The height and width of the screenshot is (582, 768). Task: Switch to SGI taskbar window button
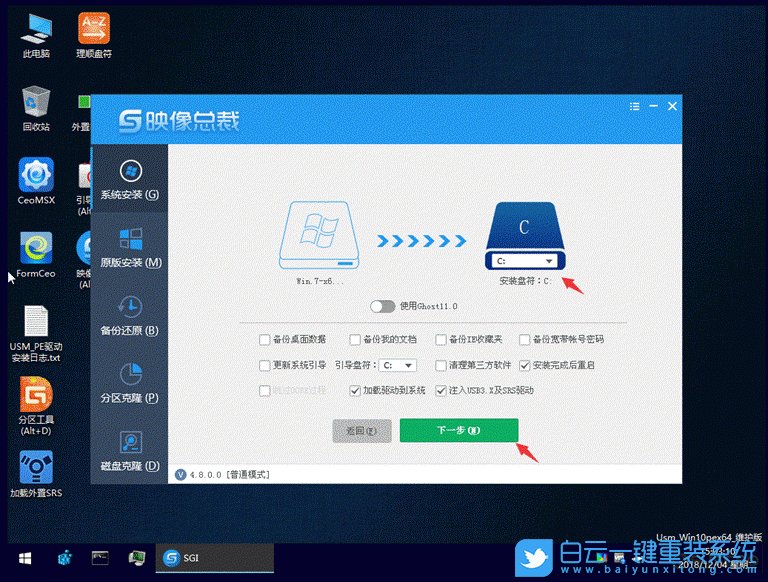215,558
